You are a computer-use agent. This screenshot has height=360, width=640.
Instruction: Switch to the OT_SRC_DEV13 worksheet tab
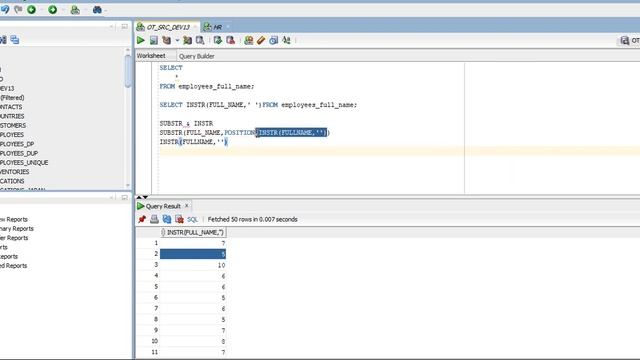pos(168,27)
